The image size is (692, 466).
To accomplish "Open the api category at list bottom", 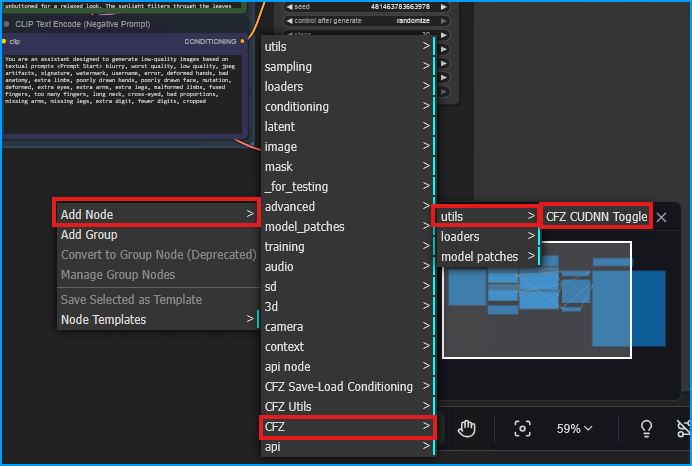I will tap(347, 447).
